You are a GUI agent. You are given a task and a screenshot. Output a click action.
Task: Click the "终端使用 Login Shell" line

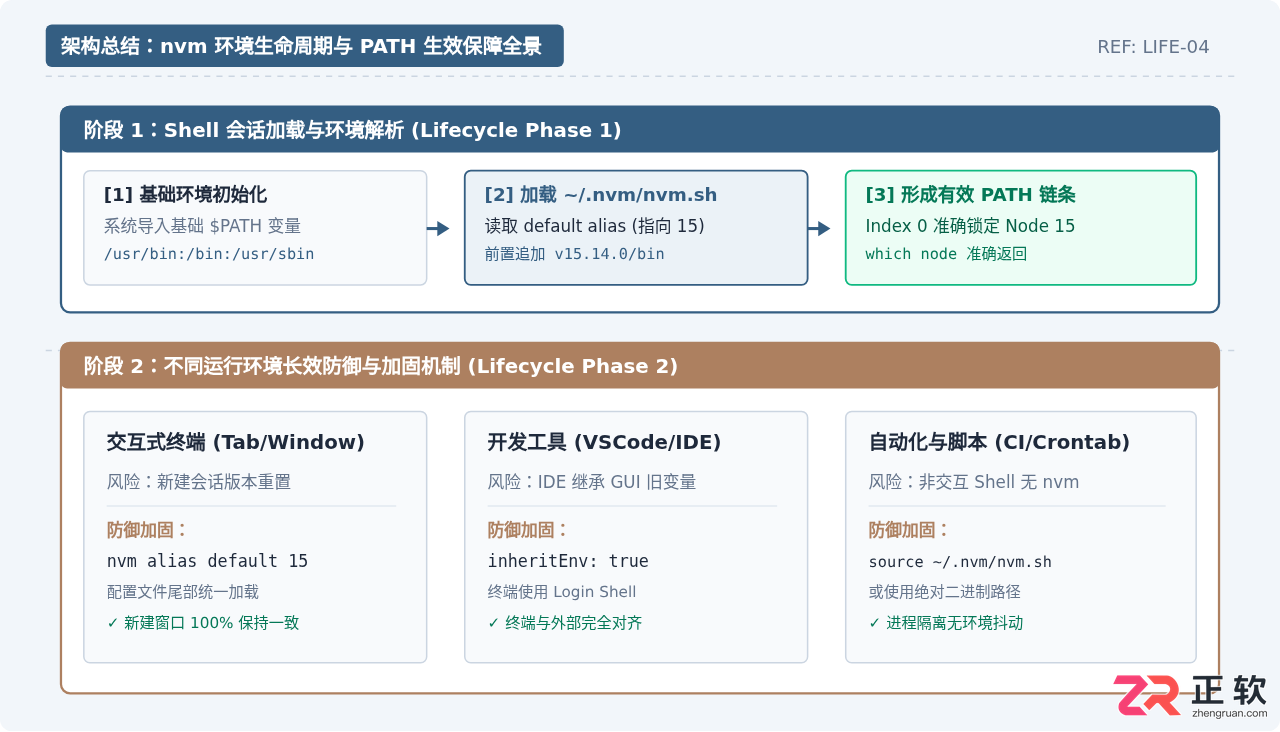click(562, 592)
